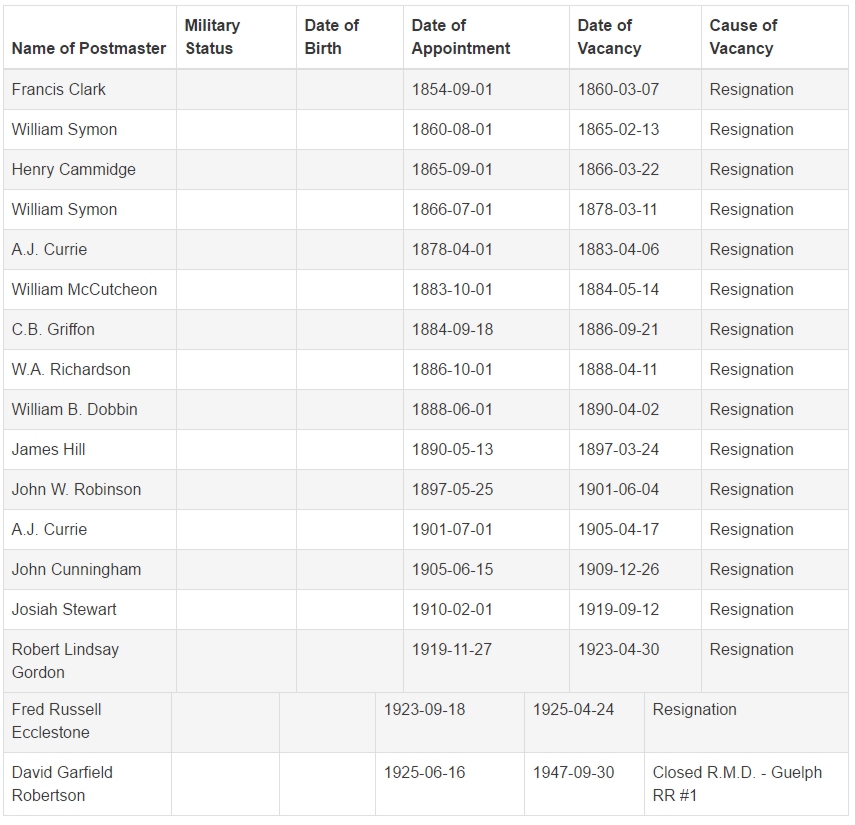Select the C.B. Griffon name cell

pyautogui.click(x=53, y=329)
